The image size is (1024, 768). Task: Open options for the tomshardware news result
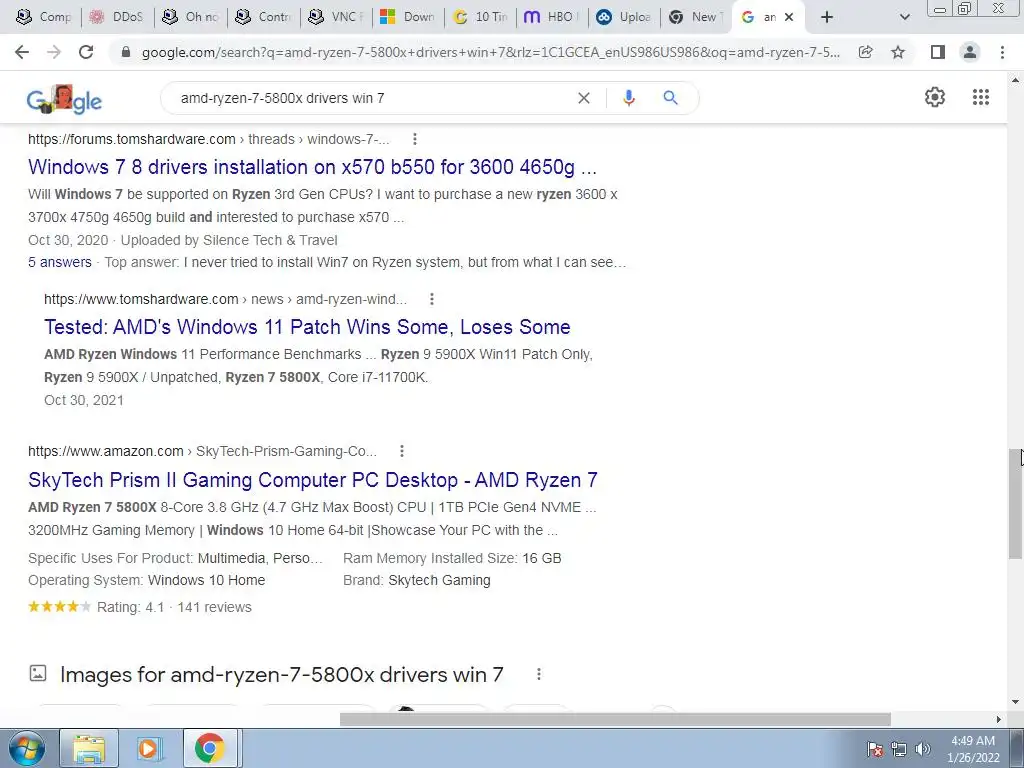coord(432,299)
